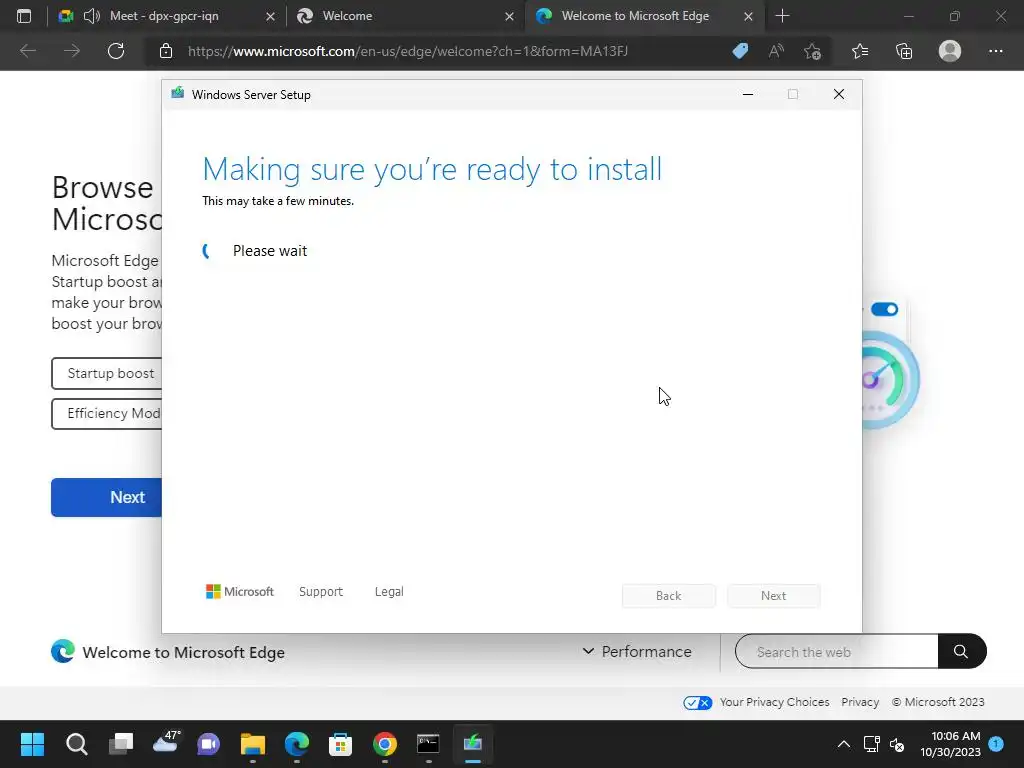Refresh the Edge page
Image resolution: width=1024 pixels, height=768 pixels.
tap(116, 51)
